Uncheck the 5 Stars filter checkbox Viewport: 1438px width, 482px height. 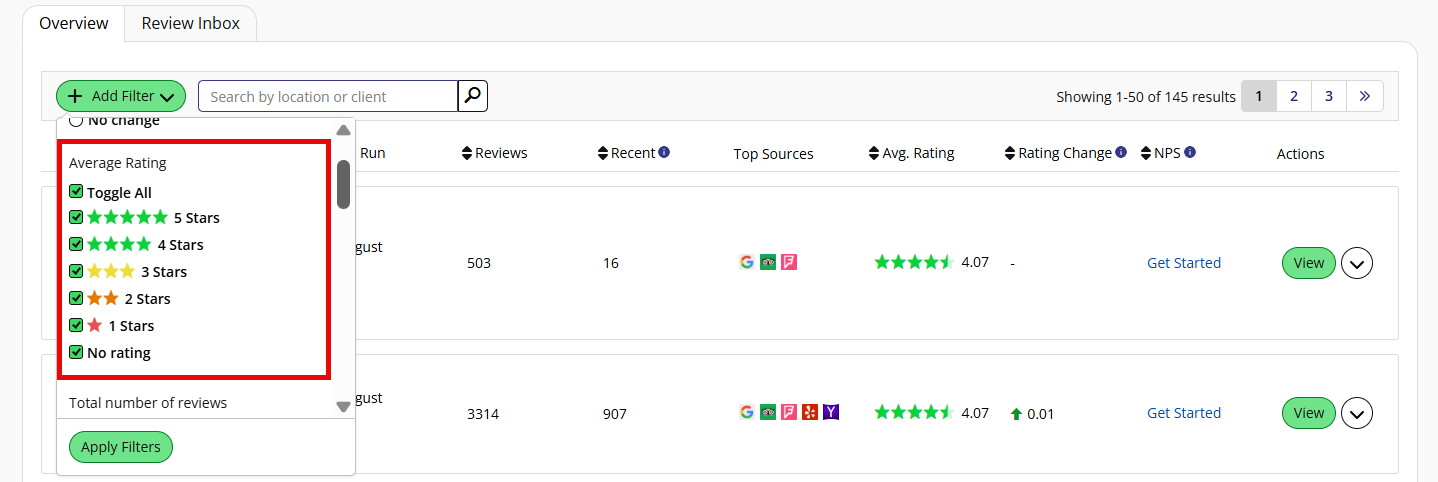click(76, 216)
